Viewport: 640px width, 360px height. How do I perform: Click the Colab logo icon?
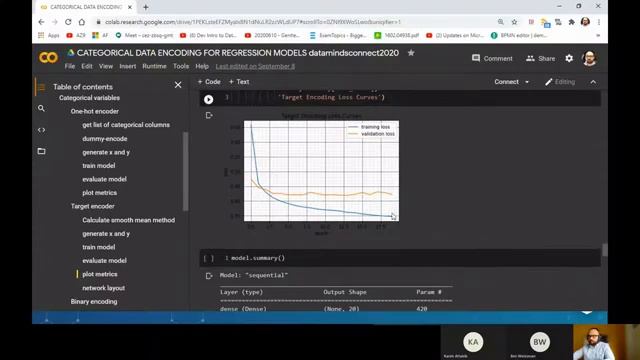click(x=48, y=58)
